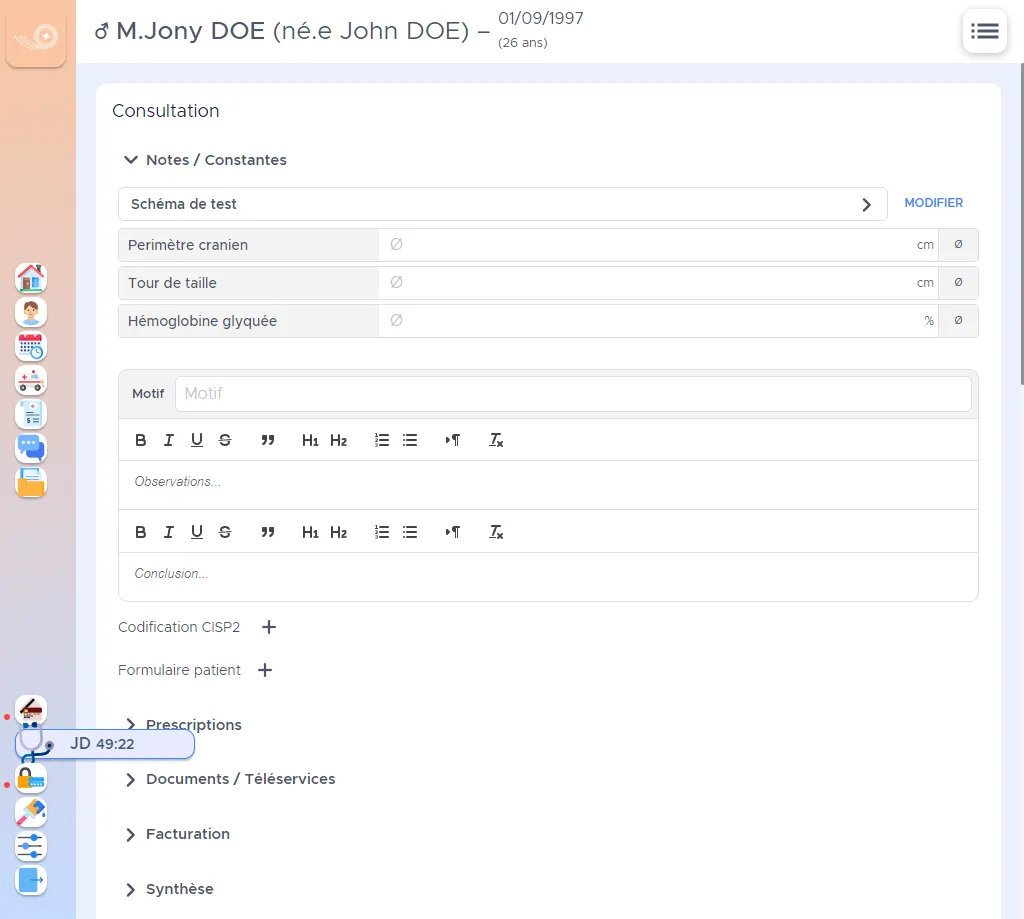The image size is (1024, 919).
Task: Click into the Conclusion text area
Action: [x=548, y=576]
